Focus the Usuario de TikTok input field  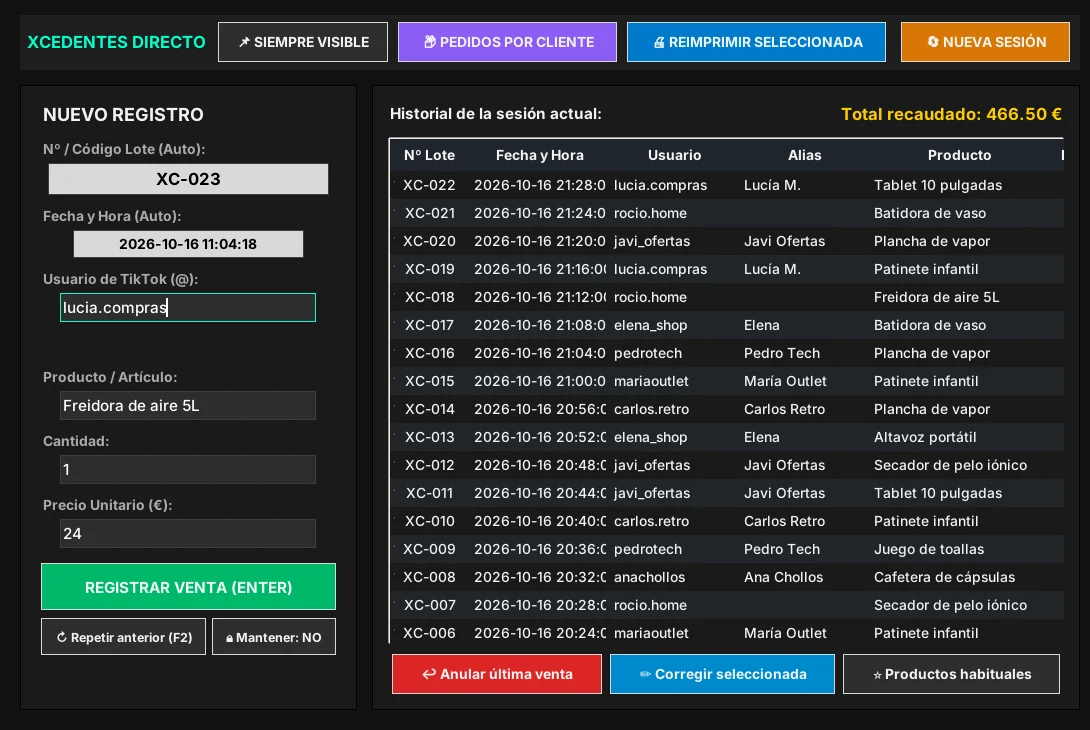point(188,307)
